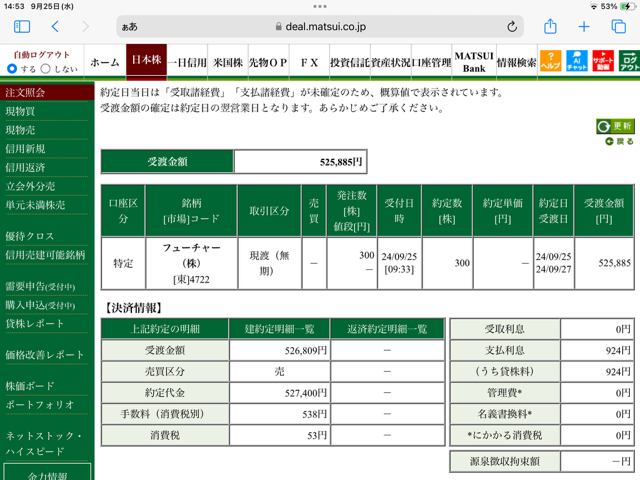Tap the battery status indicator
This screenshot has height=480, width=640.
point(626,6)
